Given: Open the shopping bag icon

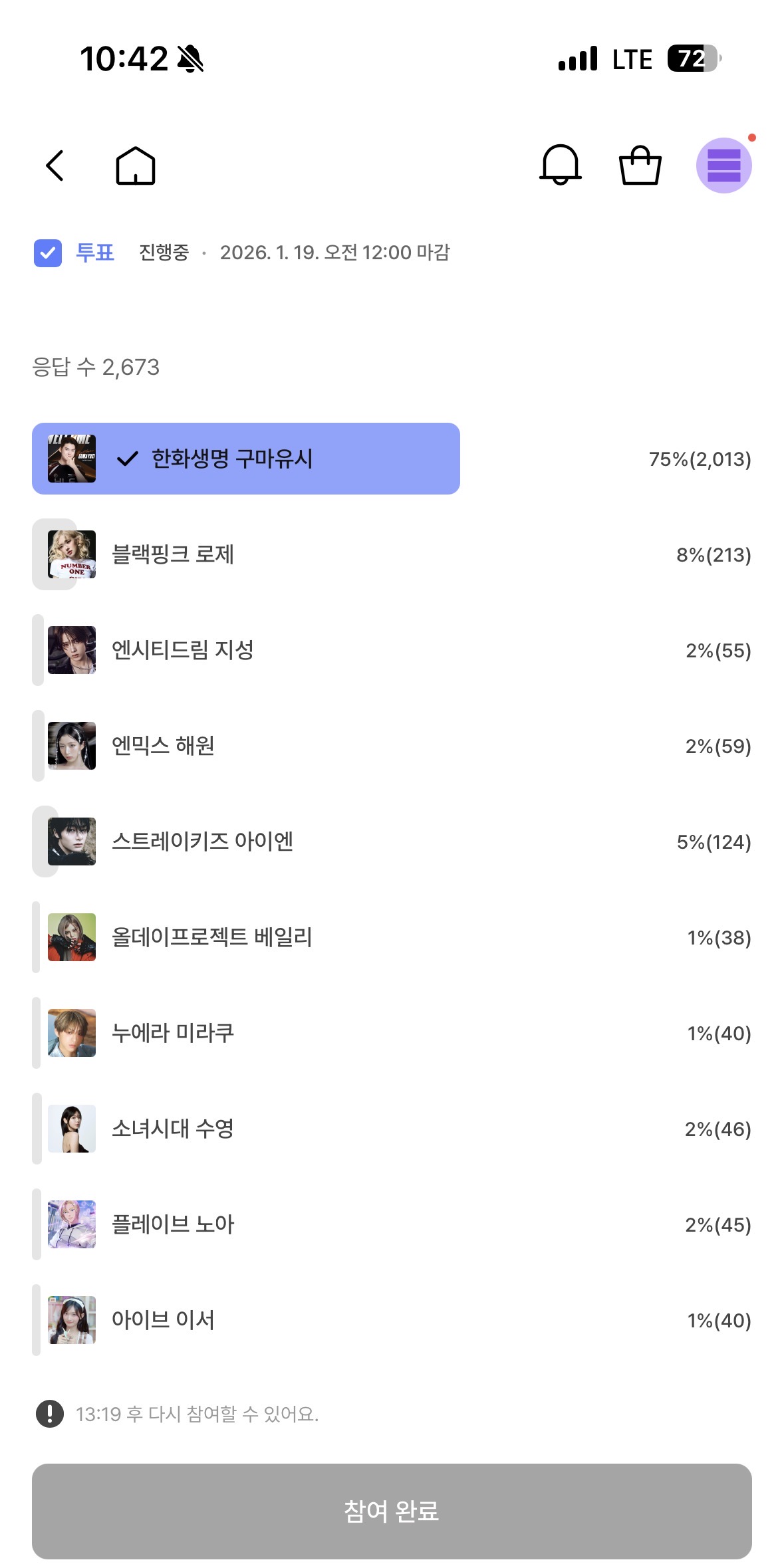Looking at the screenshot, I should [x=640, y=166].
